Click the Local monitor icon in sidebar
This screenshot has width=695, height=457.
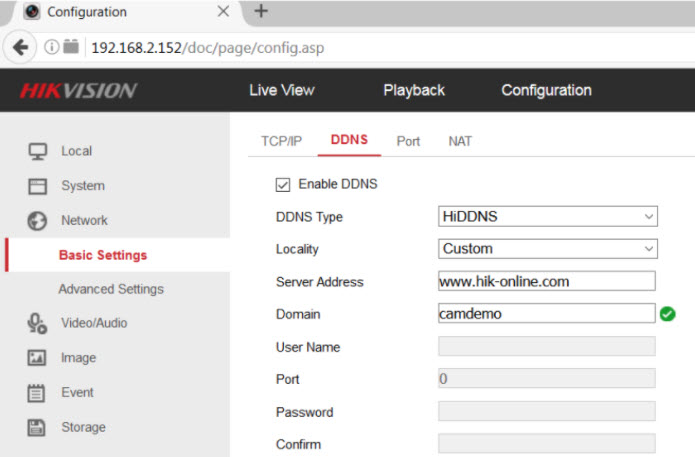pyautogui.click(x=38, y=151)
